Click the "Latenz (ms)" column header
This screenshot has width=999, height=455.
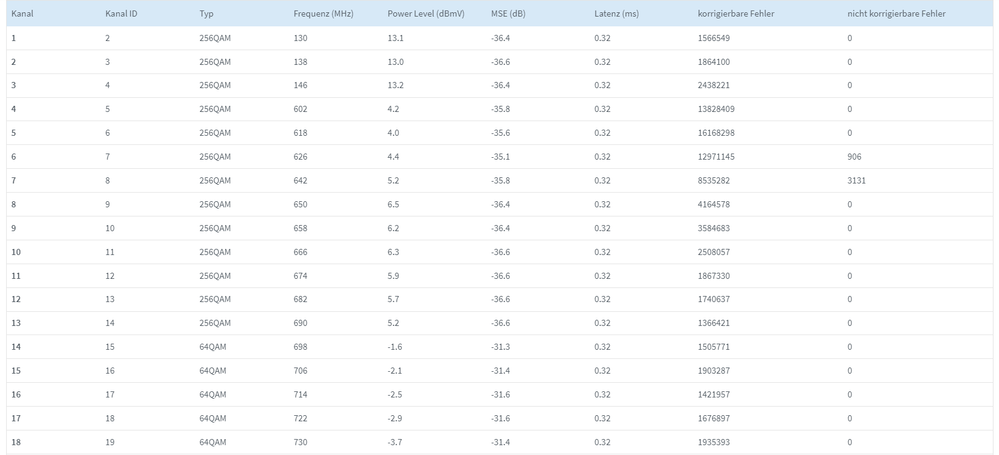616,14
